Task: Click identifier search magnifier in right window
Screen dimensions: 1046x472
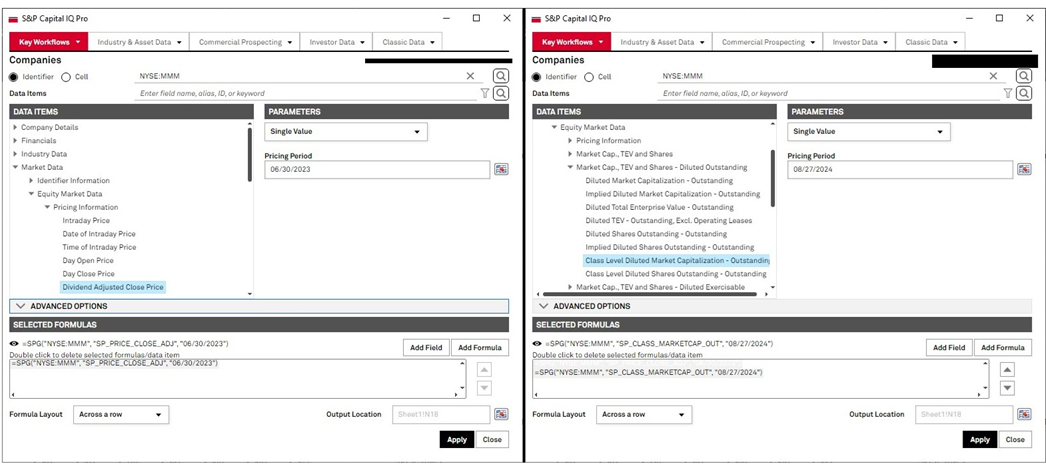Action: 1024,76
